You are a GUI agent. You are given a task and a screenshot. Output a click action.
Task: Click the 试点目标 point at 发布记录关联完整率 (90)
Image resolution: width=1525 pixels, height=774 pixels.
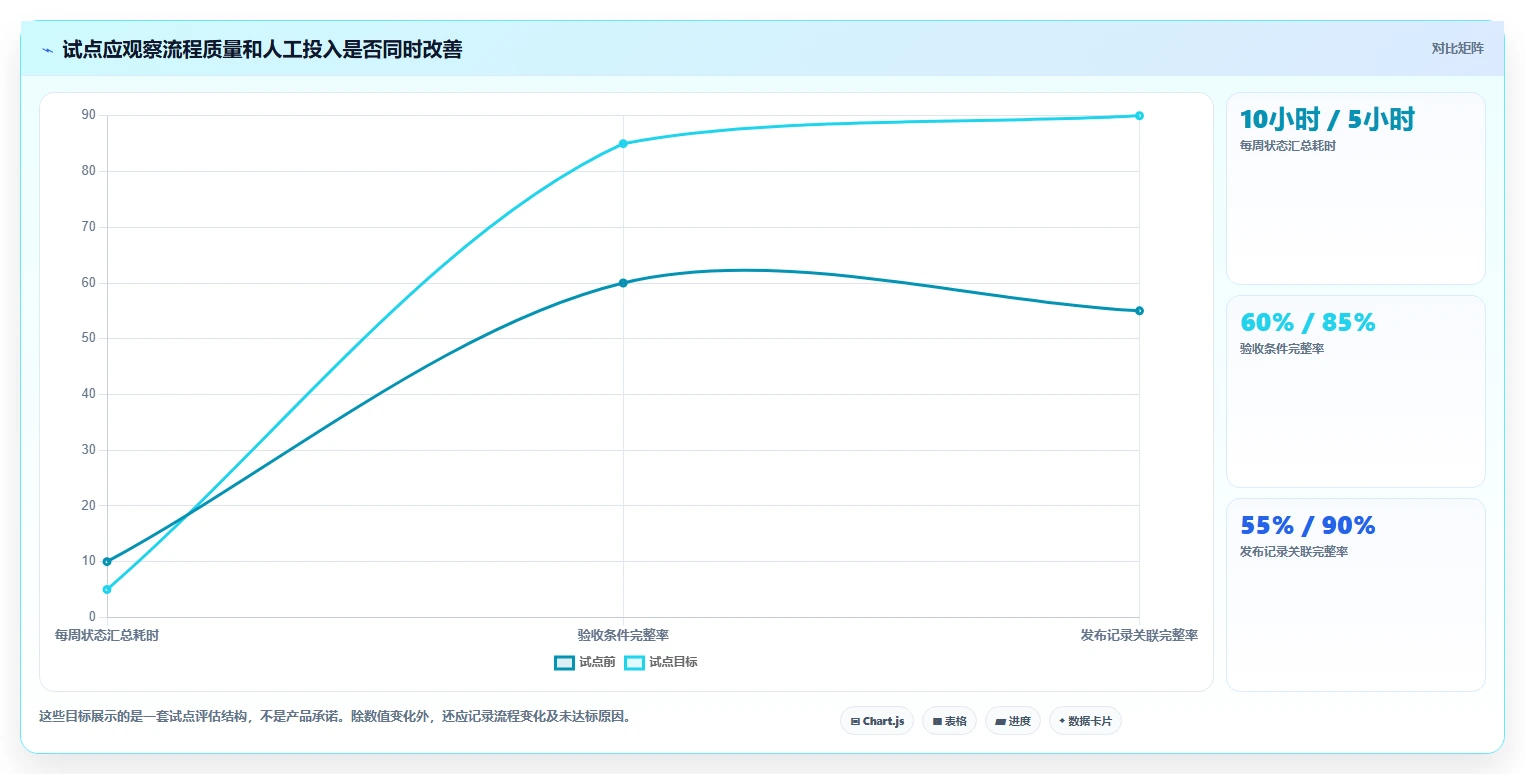(1139, 116)
